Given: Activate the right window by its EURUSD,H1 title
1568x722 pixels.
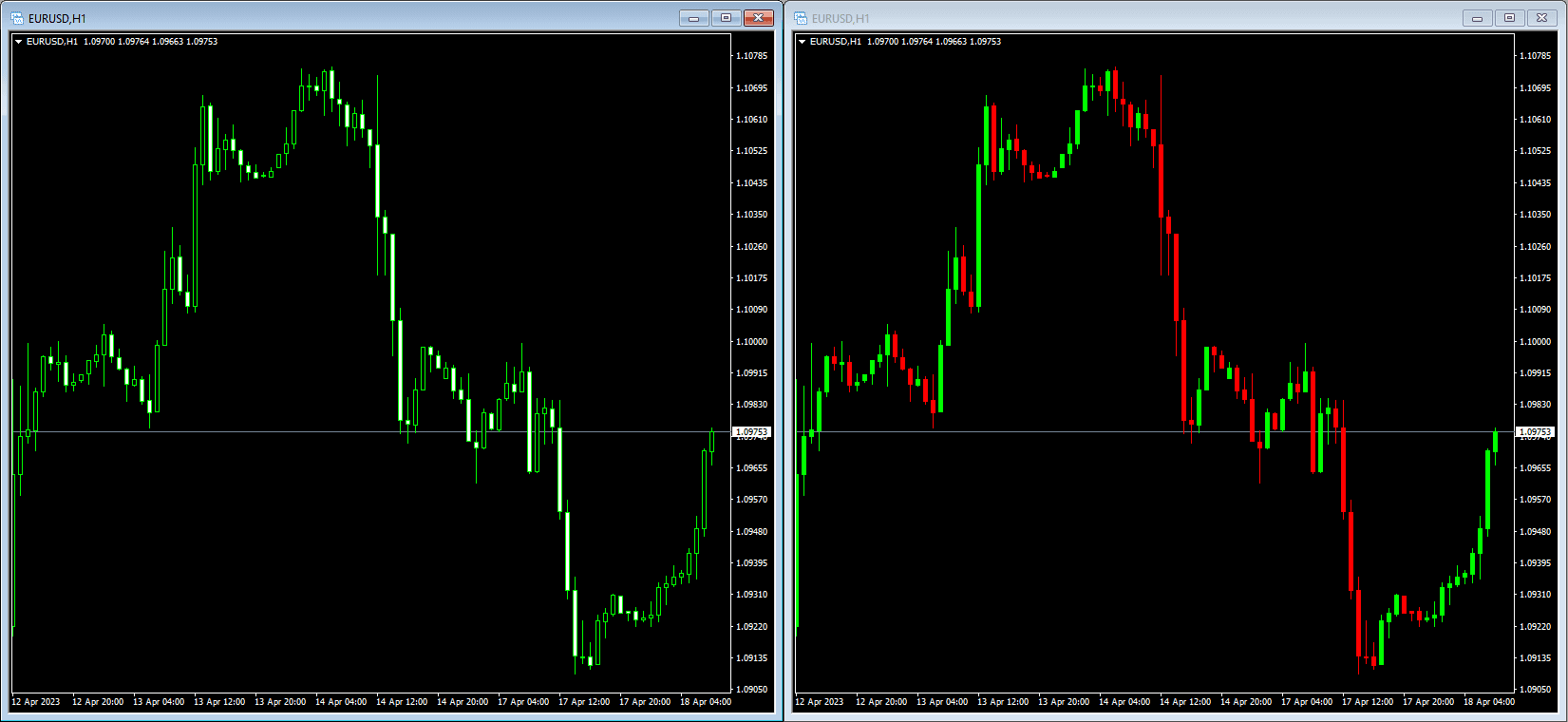Looking at the screenshot, I should 841,19.
